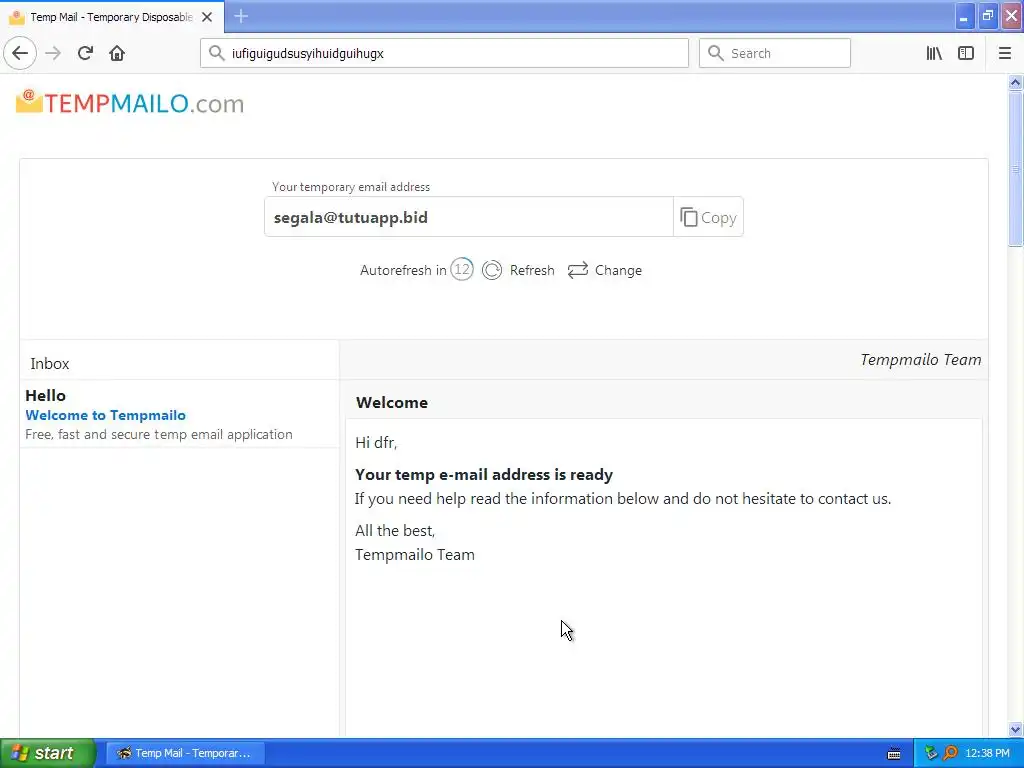Minimize the browser window
Viewport: 1024px width, 768px height.
click(963, 16)
